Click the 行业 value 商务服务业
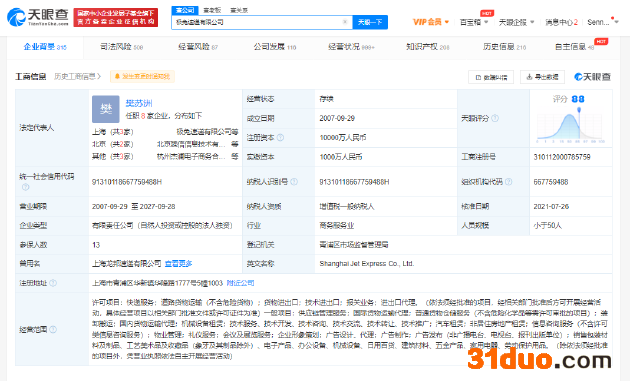This screenshot has width=630, height=381. coord(337,225)
